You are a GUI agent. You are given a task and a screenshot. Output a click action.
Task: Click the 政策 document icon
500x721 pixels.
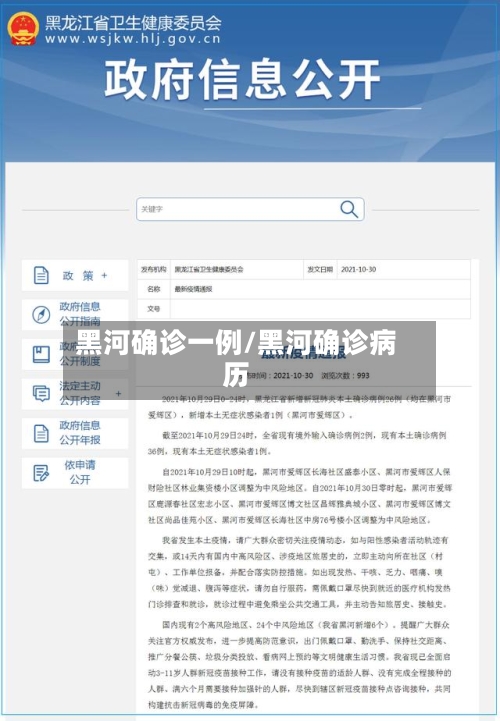(x=41, y=275)
